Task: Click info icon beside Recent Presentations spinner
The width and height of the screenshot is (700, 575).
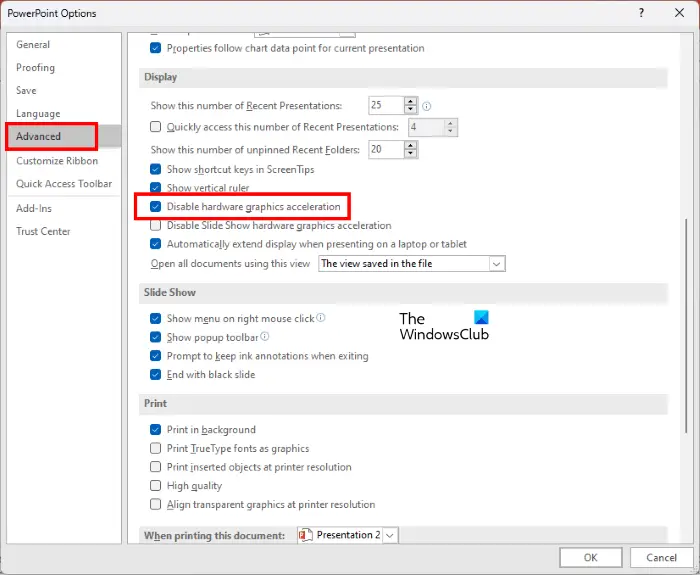Action: 427,106
